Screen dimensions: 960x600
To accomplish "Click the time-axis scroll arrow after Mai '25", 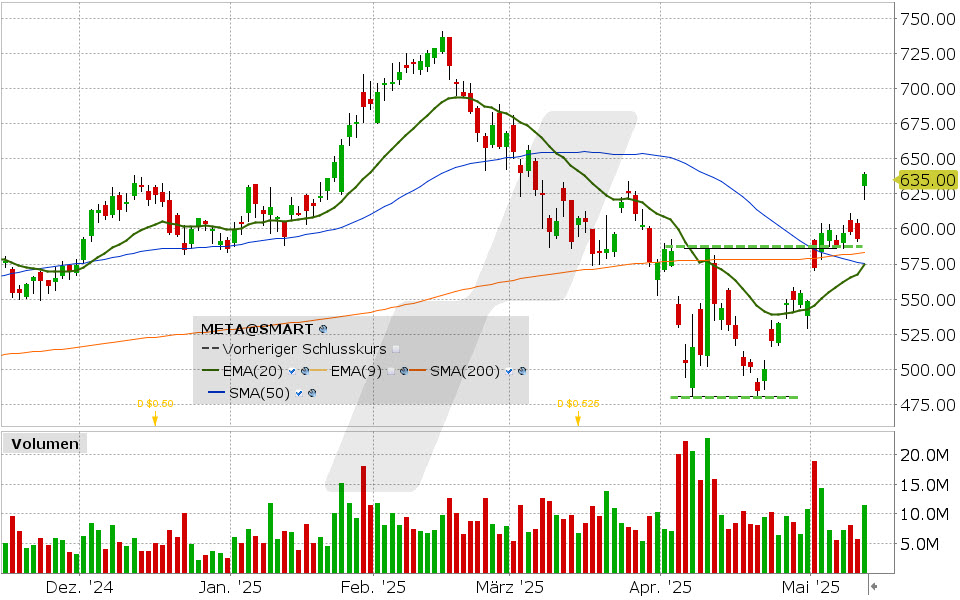I will [874, 587].
